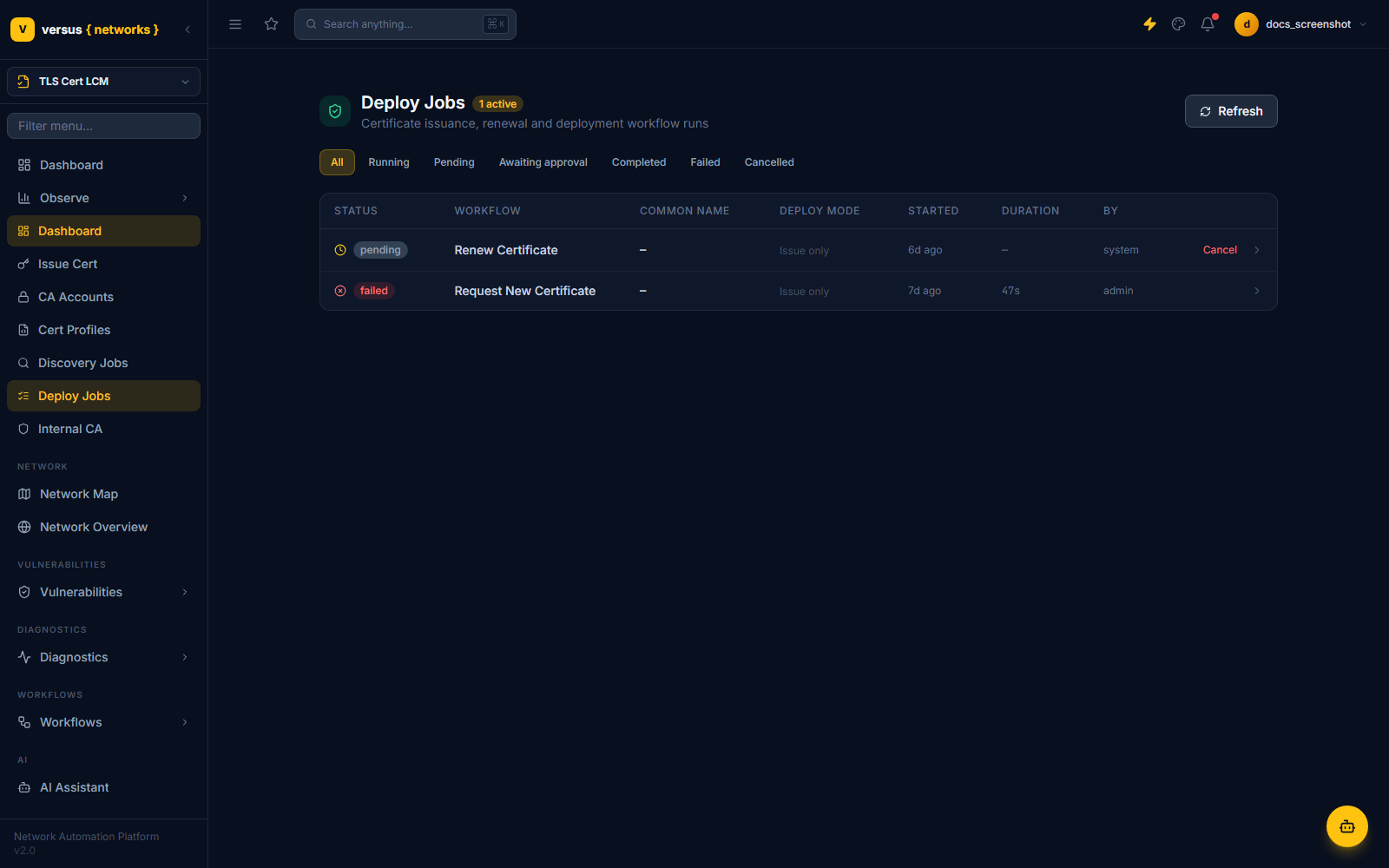Click the star favorites icon
1389x868 pixels.
coord(272,24)
